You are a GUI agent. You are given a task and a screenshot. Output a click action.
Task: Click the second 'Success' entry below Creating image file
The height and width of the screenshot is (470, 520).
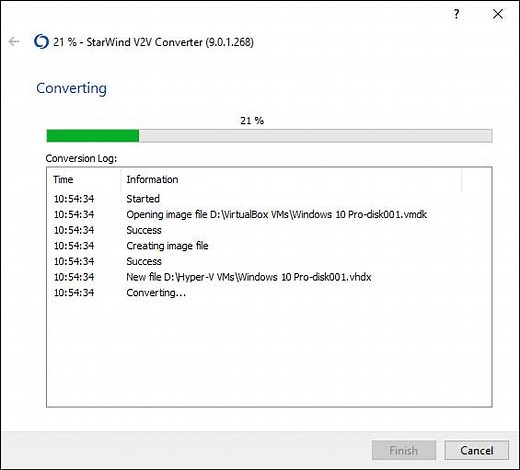point(144,261)
